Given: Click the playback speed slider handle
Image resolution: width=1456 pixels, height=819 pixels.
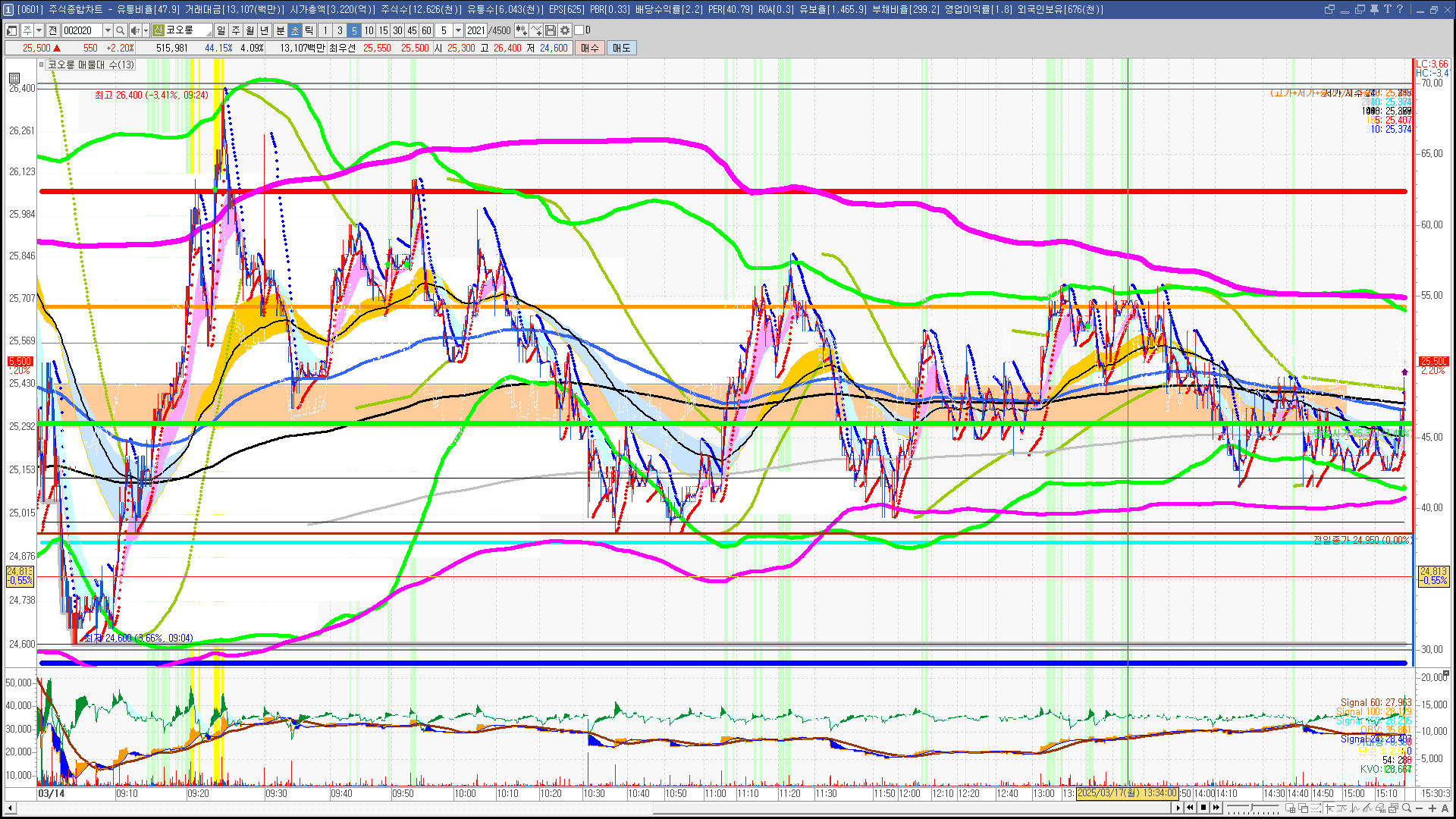Looking at the screenshot, I should click(x=1251, y=808).
